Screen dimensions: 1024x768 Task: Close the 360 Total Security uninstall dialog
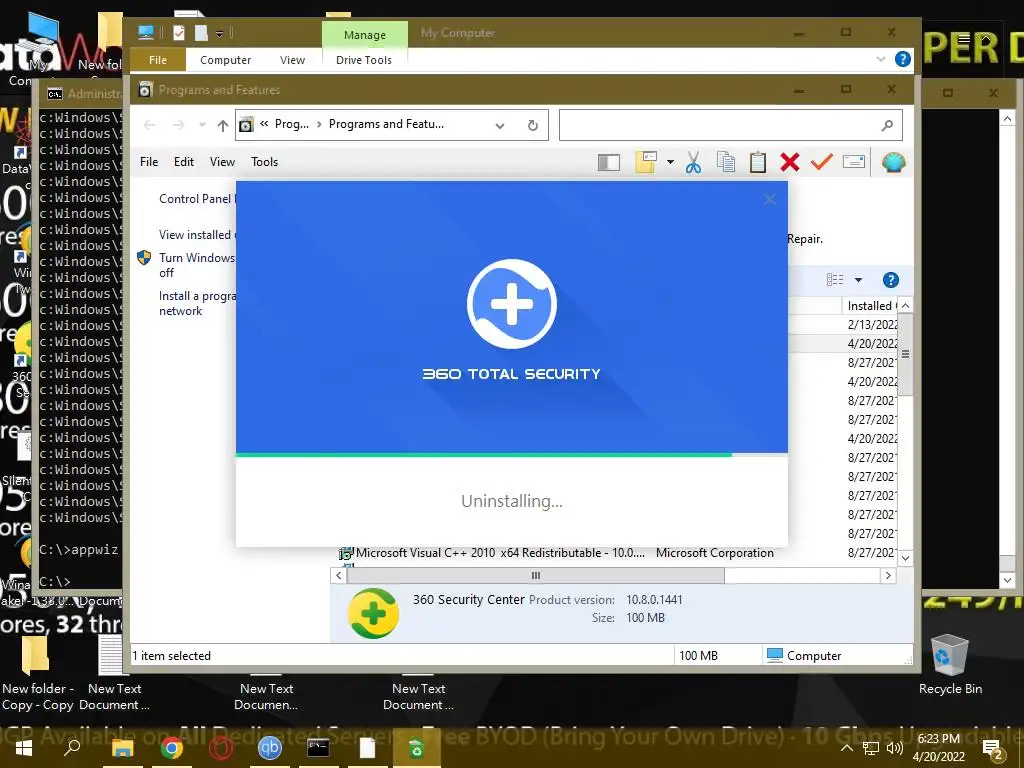pyautogui.click(x=769, y=199)
